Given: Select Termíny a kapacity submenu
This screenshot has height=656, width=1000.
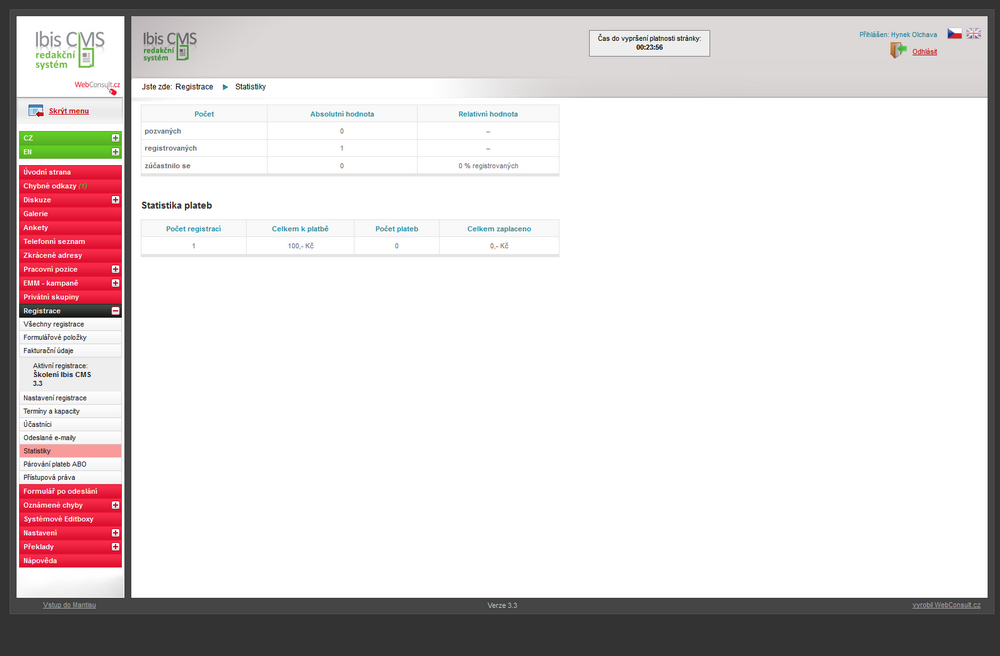Looking at the screenshot, I should 70,411.
